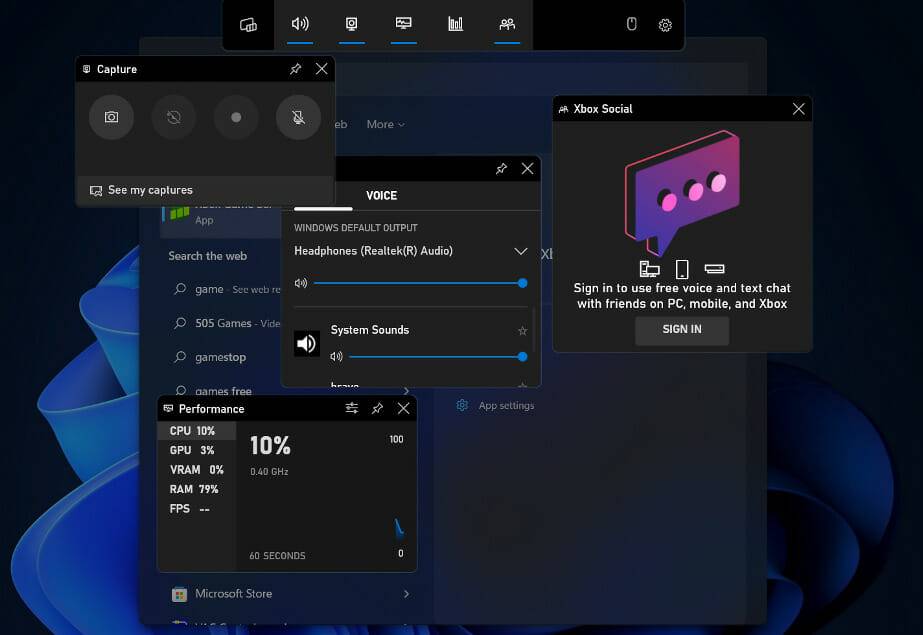
Task: Start recording with the record button
Action: 236,117
